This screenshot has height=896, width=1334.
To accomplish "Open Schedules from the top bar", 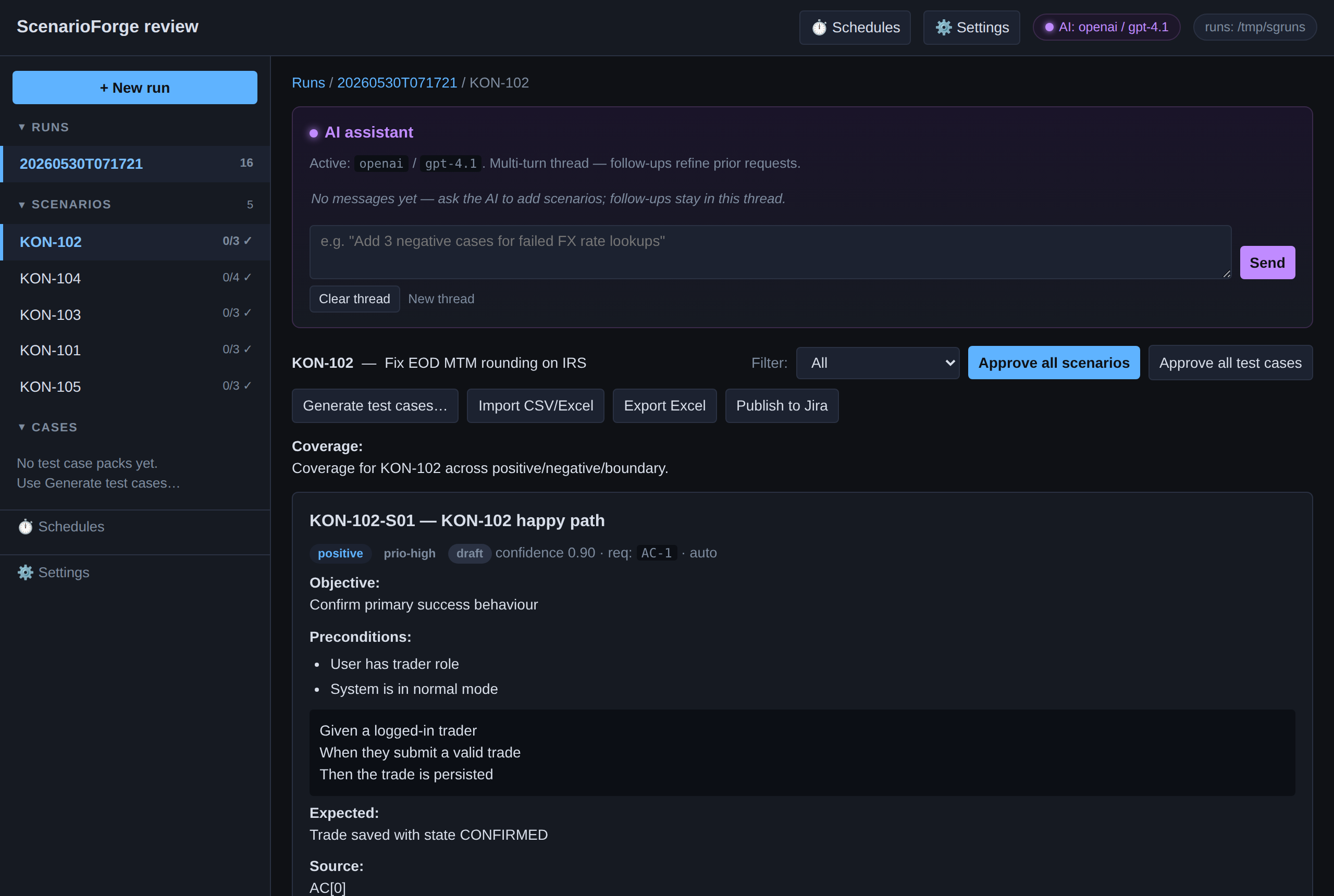I will (855, 28).
